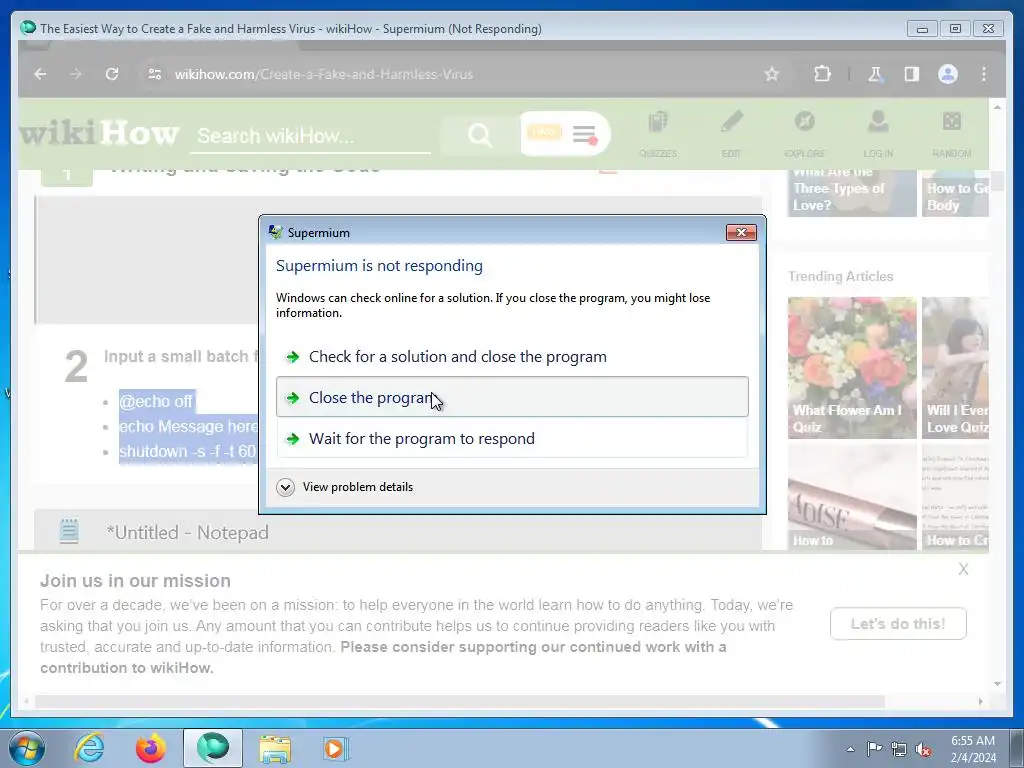Click the muted volume tray icon
Screen dimensions: 1024x768
[923, 749]
